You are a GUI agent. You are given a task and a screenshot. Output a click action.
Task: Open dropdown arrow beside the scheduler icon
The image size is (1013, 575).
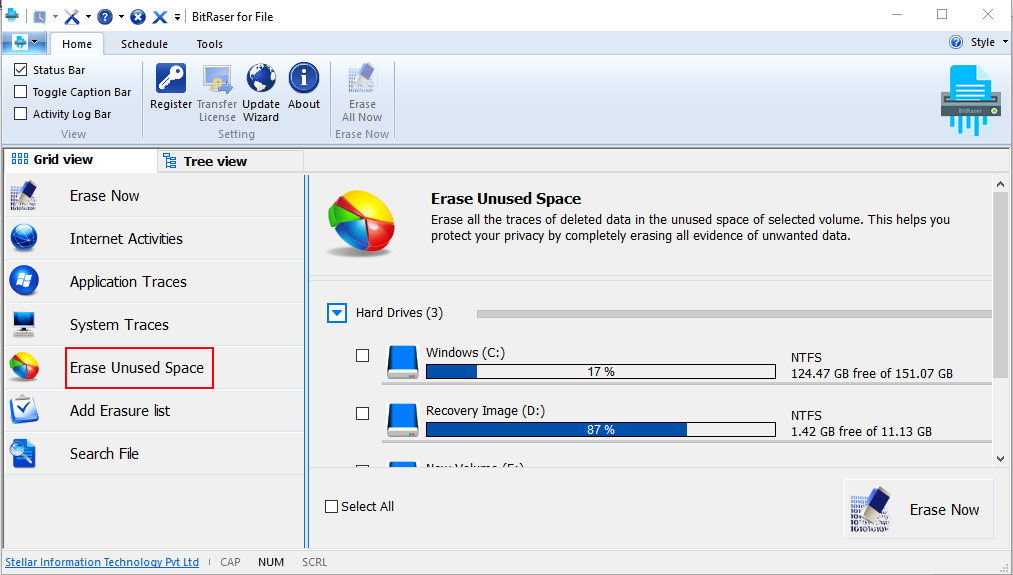click(55, 17)
